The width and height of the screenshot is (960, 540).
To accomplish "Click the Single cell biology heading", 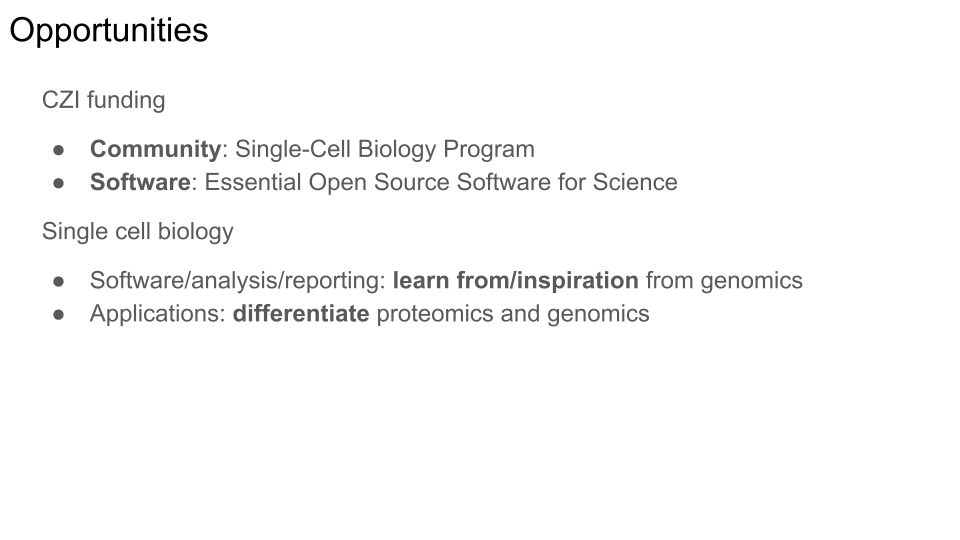I will point(138,231).
